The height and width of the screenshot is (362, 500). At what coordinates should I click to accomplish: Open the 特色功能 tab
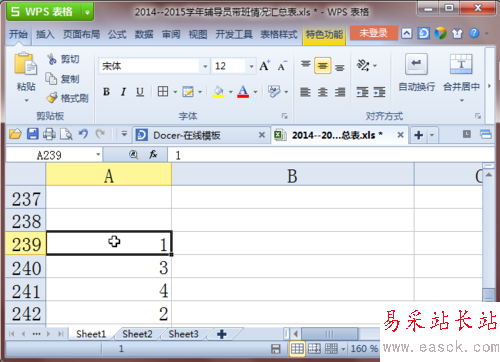tap(324, 34)
